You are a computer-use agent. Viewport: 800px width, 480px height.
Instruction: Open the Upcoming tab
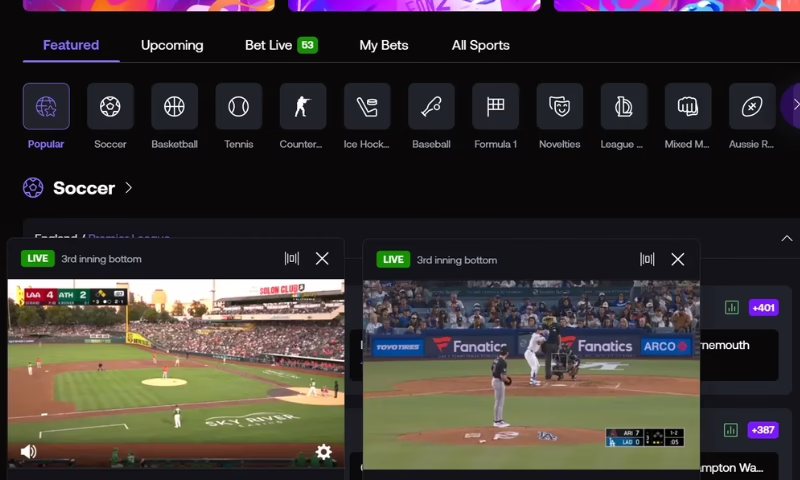[172, 45]
